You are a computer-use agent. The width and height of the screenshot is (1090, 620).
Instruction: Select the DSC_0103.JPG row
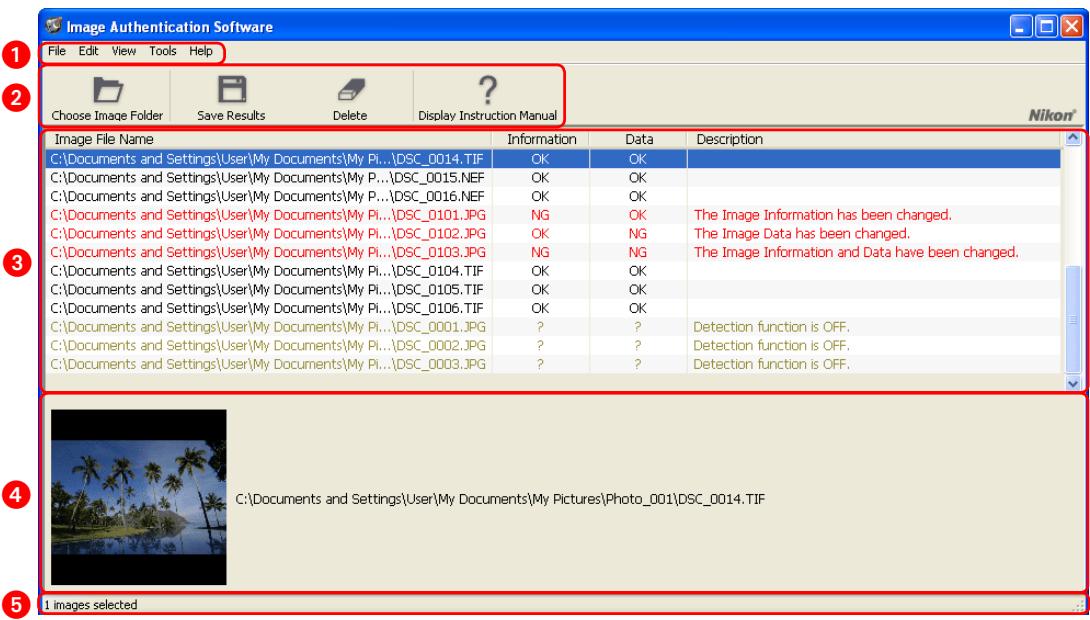pyautogui.click(x=553, y=252)
